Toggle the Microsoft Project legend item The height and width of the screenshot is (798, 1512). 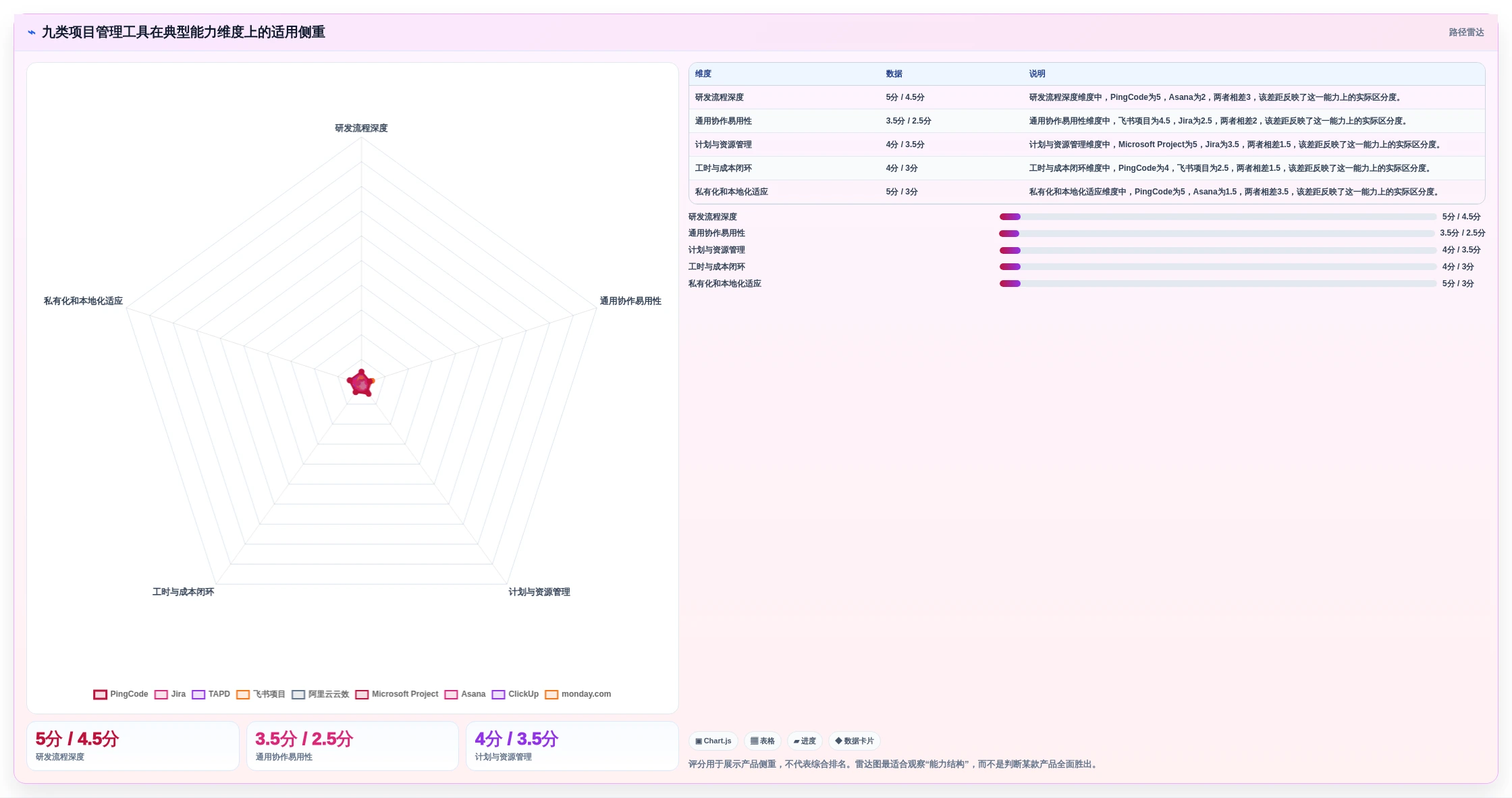(397, 694)
